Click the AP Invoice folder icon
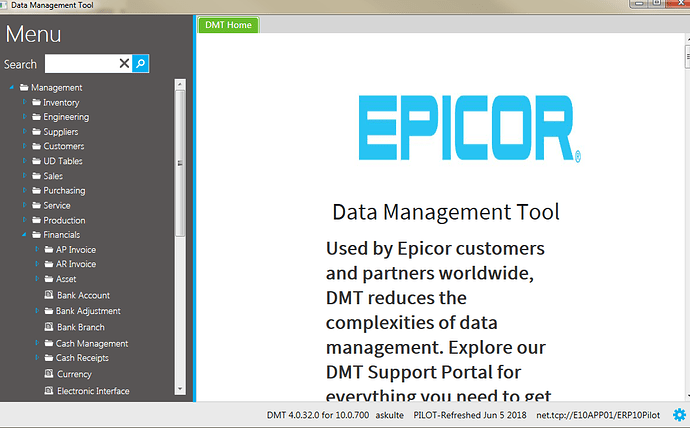Image resolution: width=690 pixels, height=428 pixels. coord(49,249)
